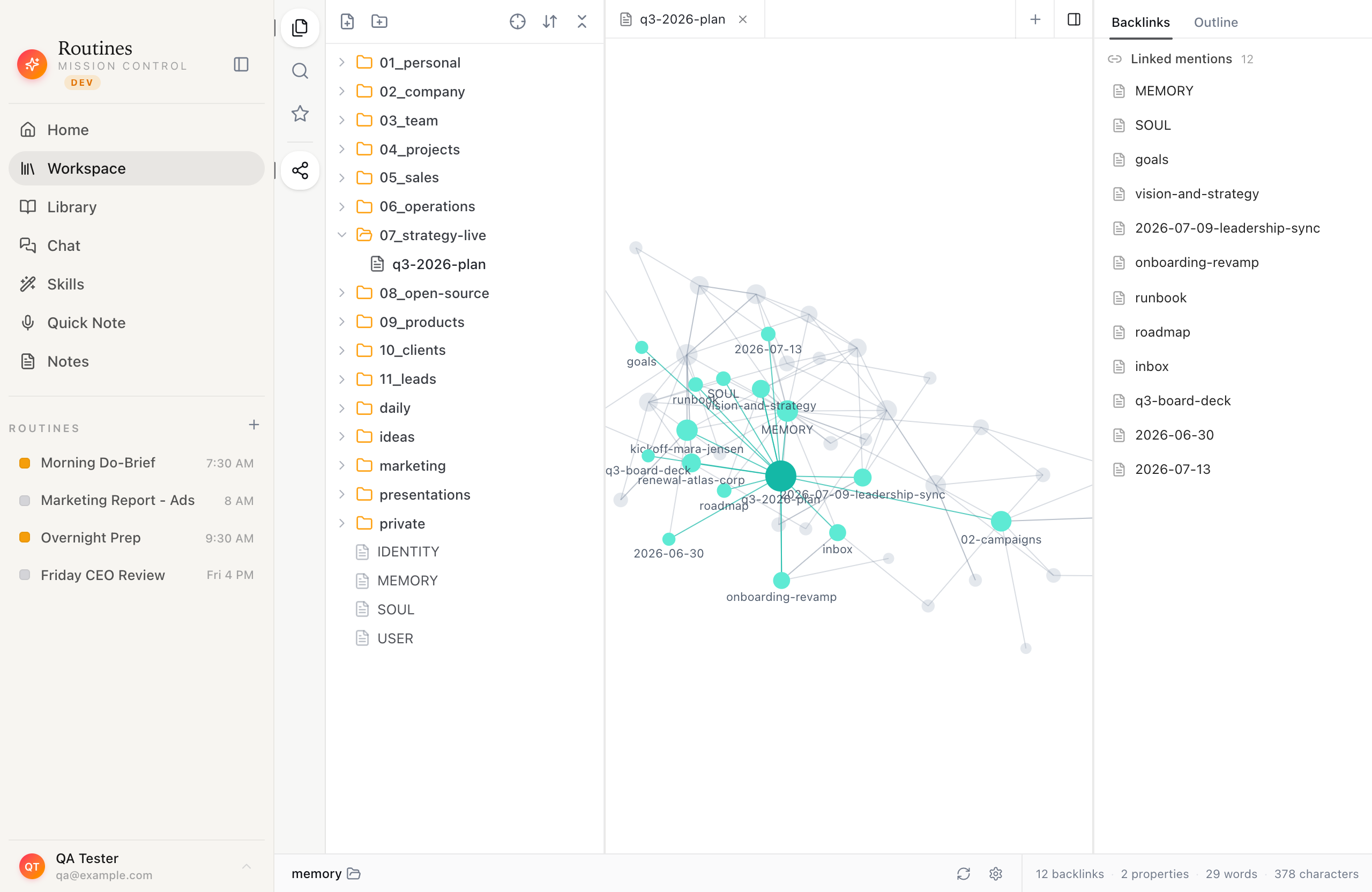Open Overnight Prep routine

pyautogui.click(x=137, y=537)
